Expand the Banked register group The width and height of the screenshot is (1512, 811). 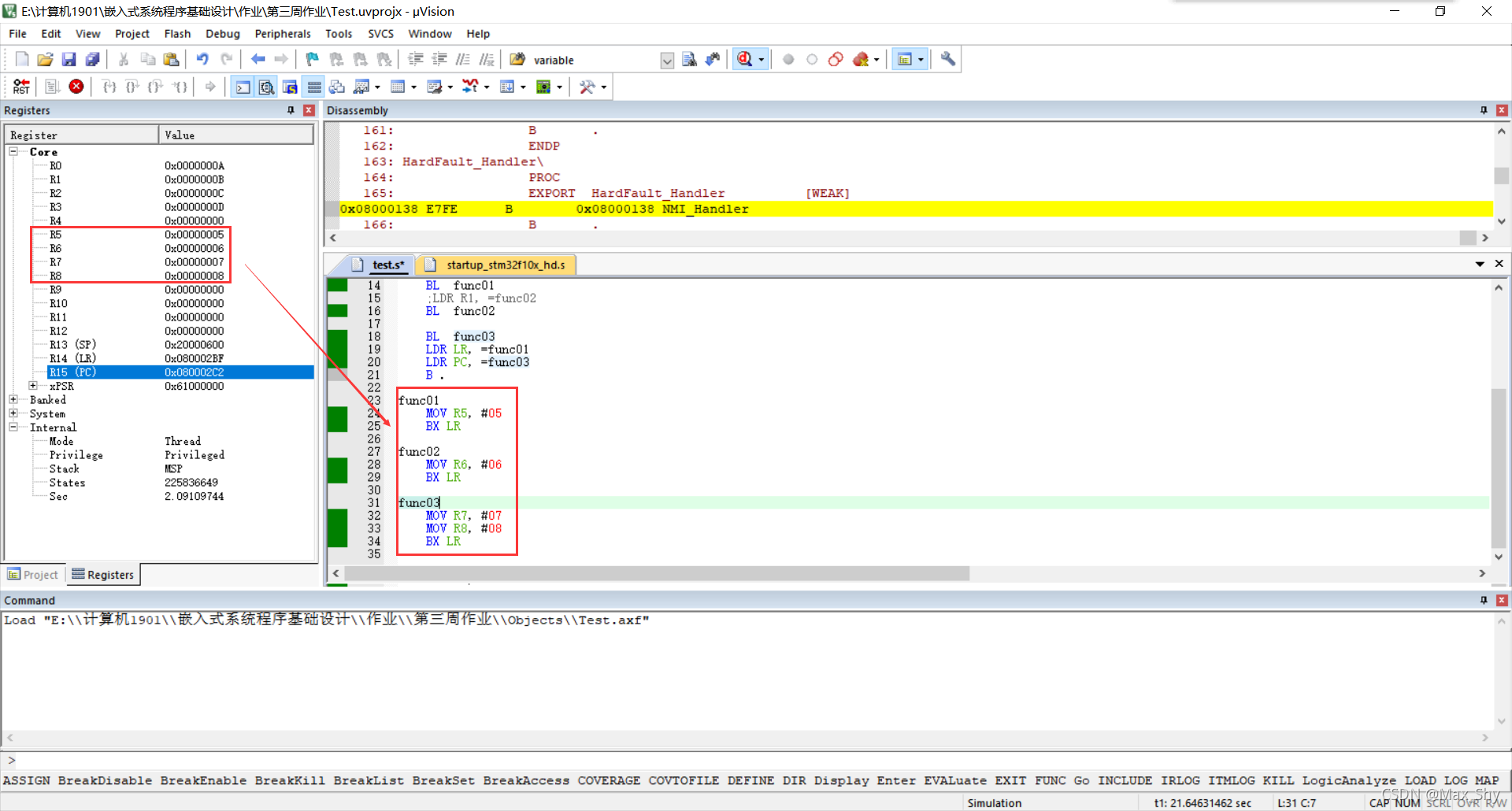coord(13,400)
